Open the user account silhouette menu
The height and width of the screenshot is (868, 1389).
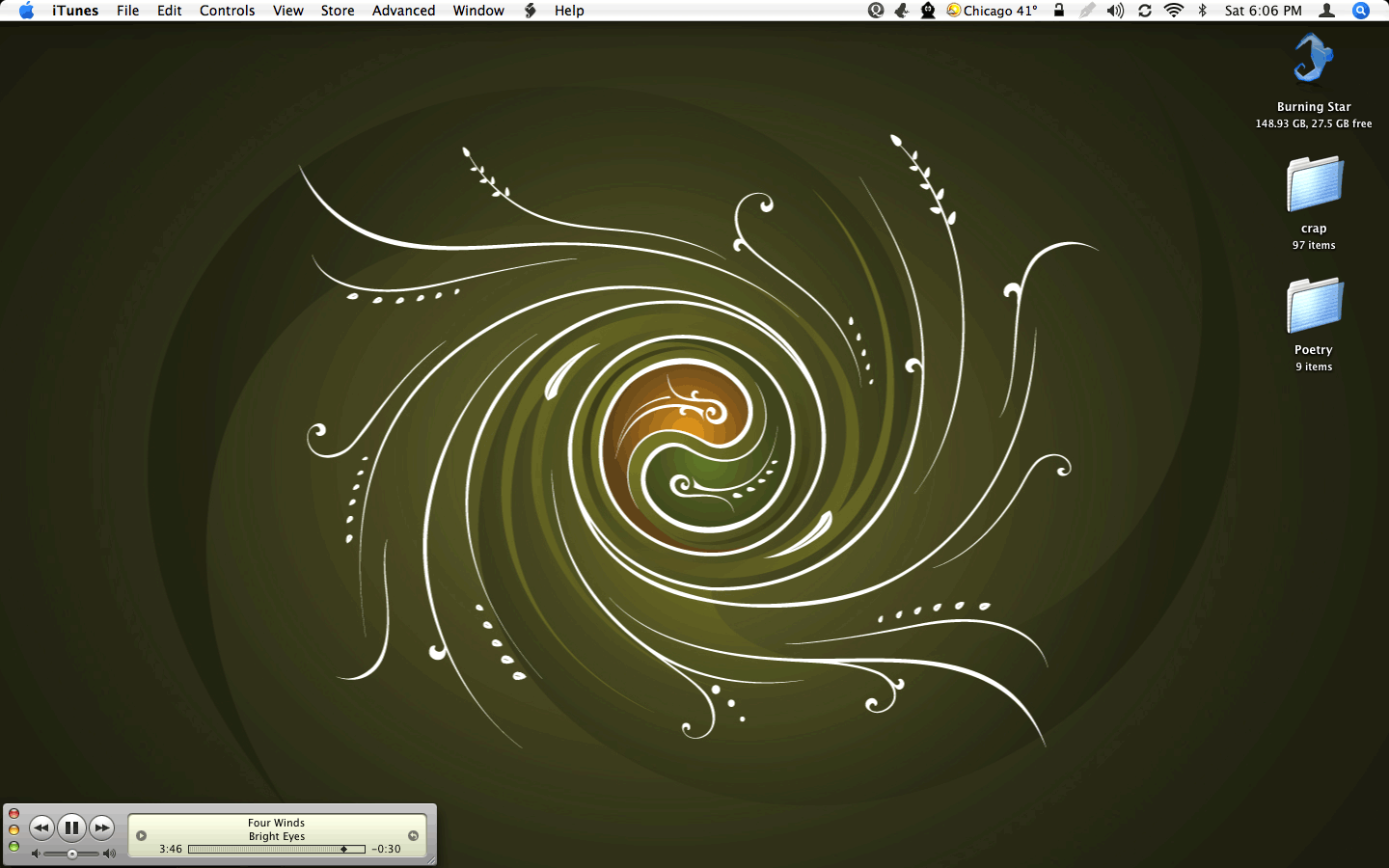(1327, 11)
